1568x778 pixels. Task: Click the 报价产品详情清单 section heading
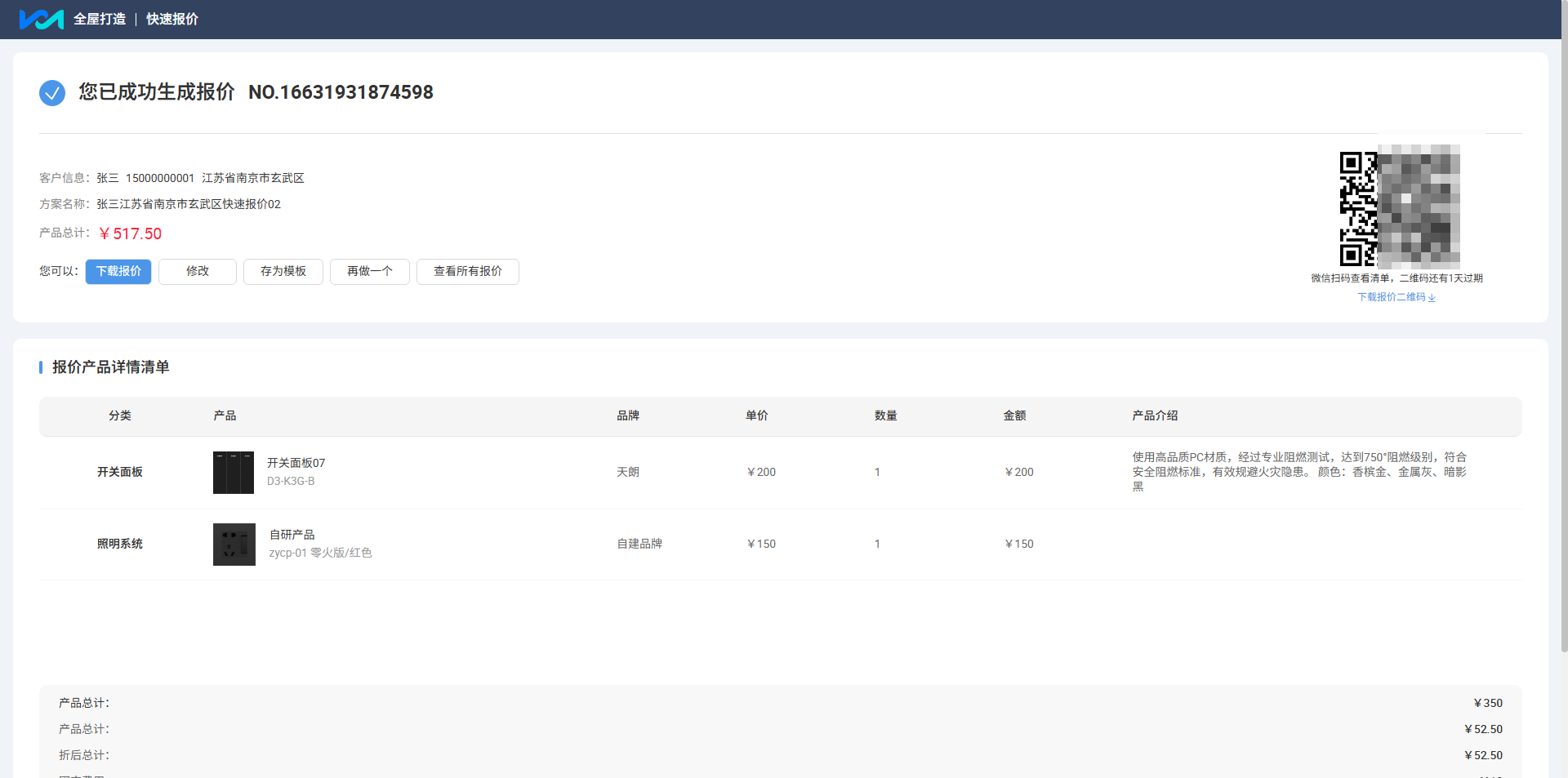click(111, 367)
